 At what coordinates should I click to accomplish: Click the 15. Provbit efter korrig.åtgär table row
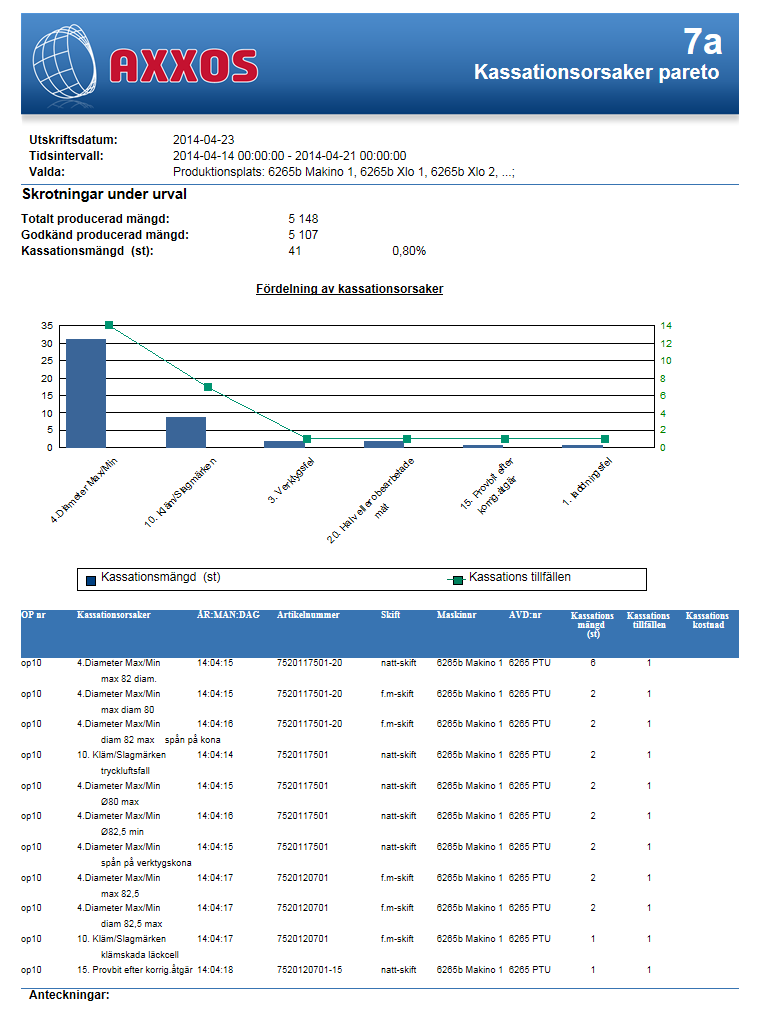[380, 970]
